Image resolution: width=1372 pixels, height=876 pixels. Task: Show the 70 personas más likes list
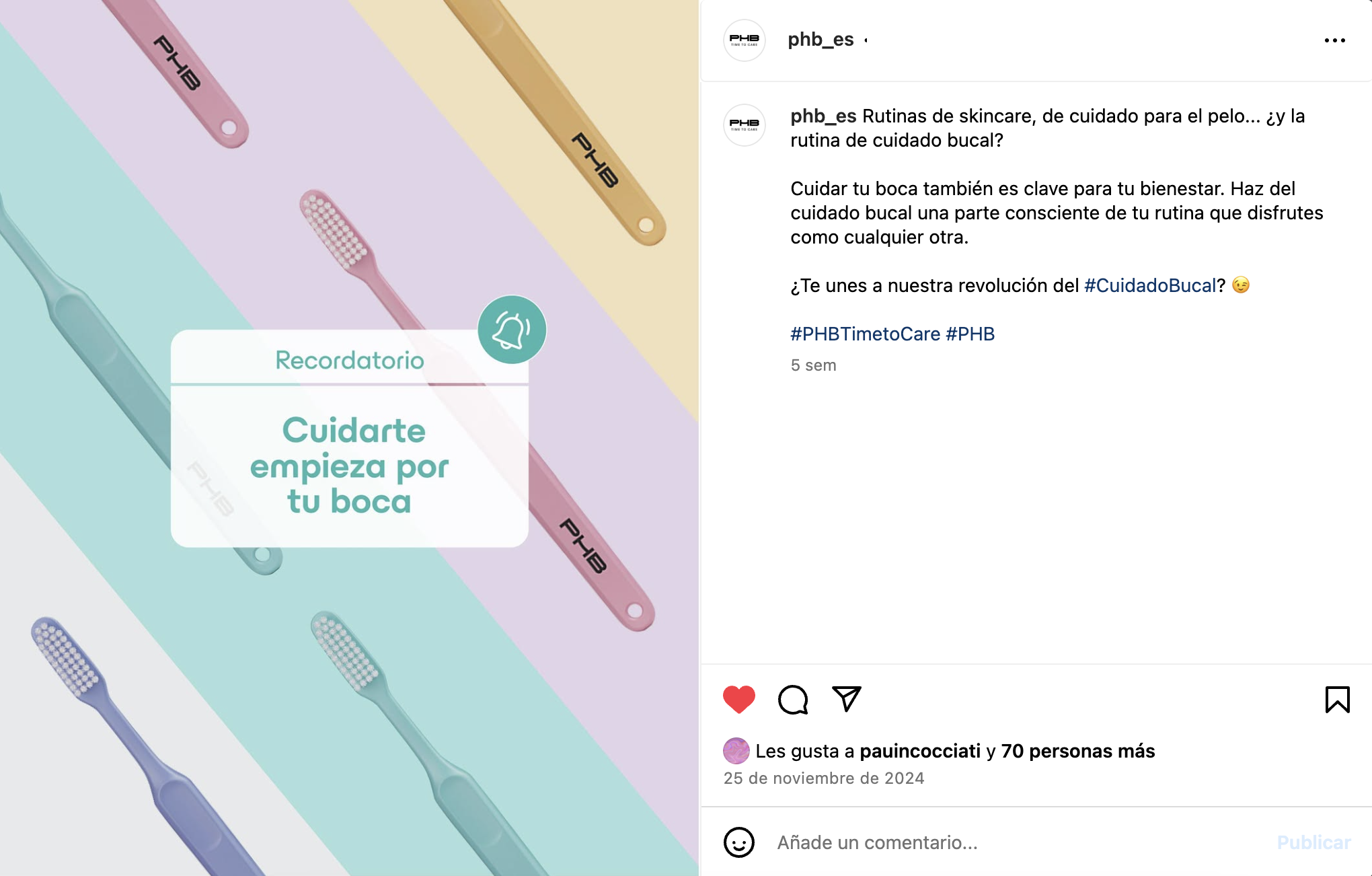[1077, 751]
